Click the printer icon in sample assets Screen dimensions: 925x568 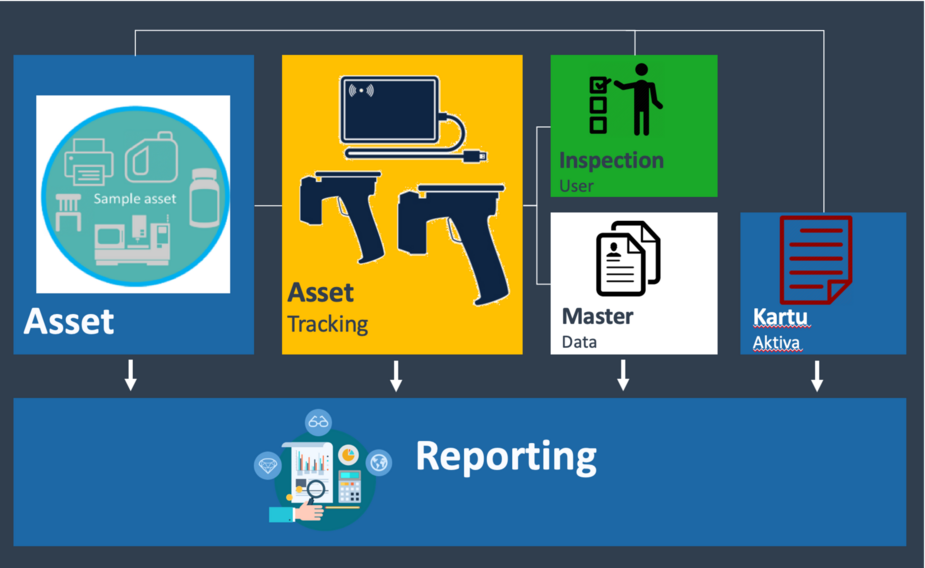[x=89, y=160]
